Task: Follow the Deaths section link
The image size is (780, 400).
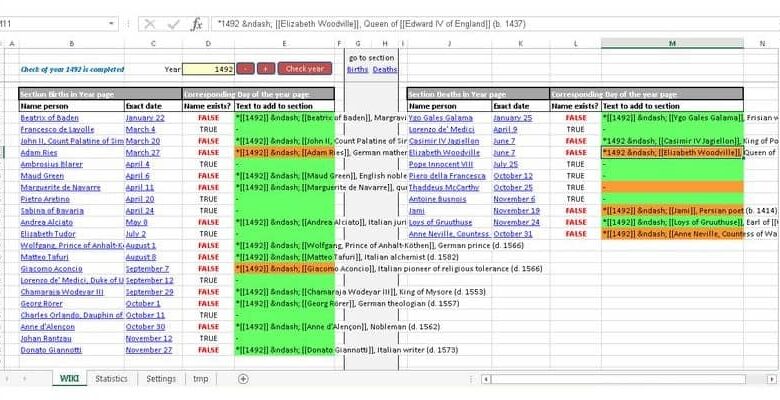Action: [385, 70]
